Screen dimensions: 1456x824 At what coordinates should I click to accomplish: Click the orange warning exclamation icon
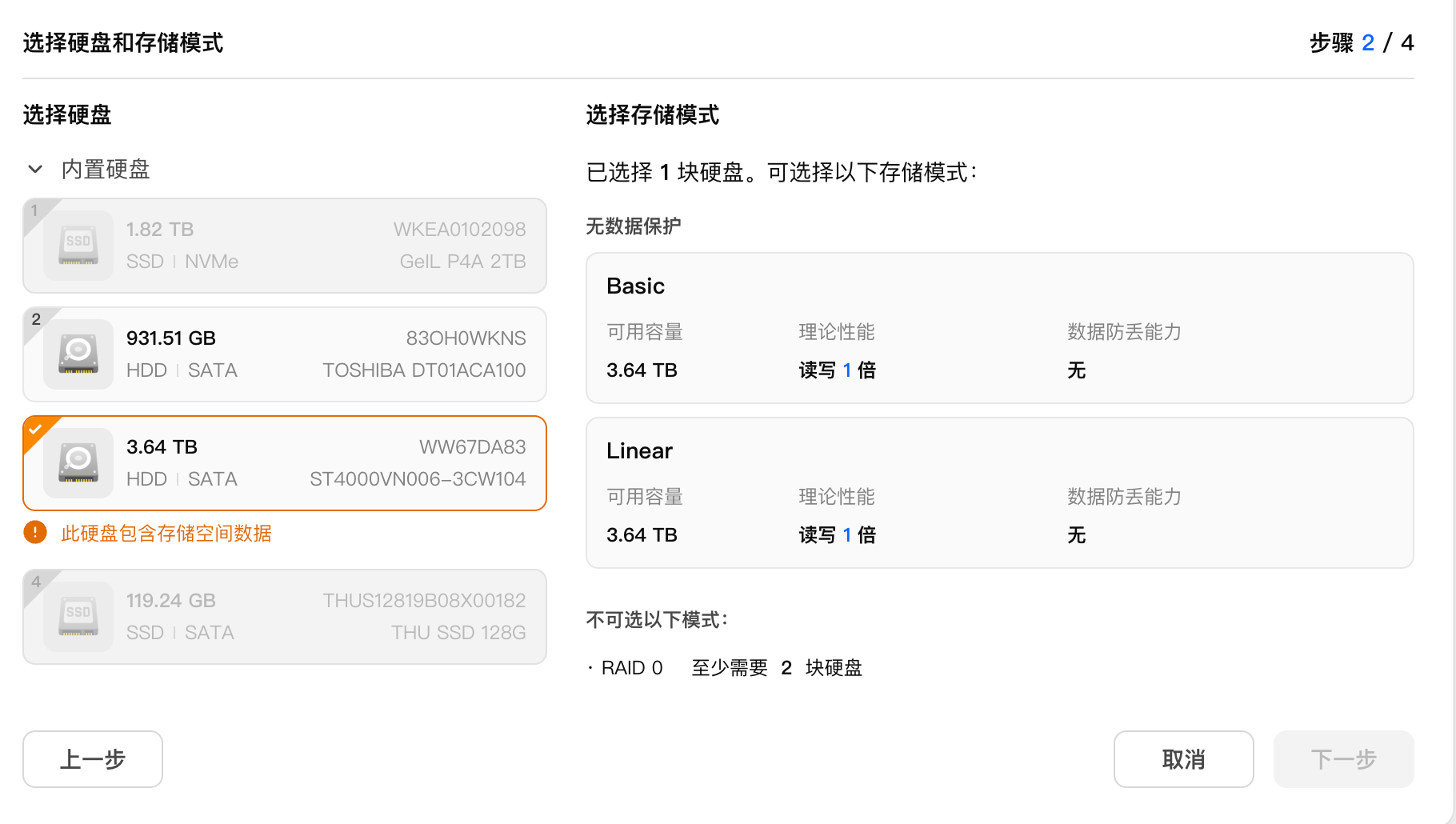point(35,532)
